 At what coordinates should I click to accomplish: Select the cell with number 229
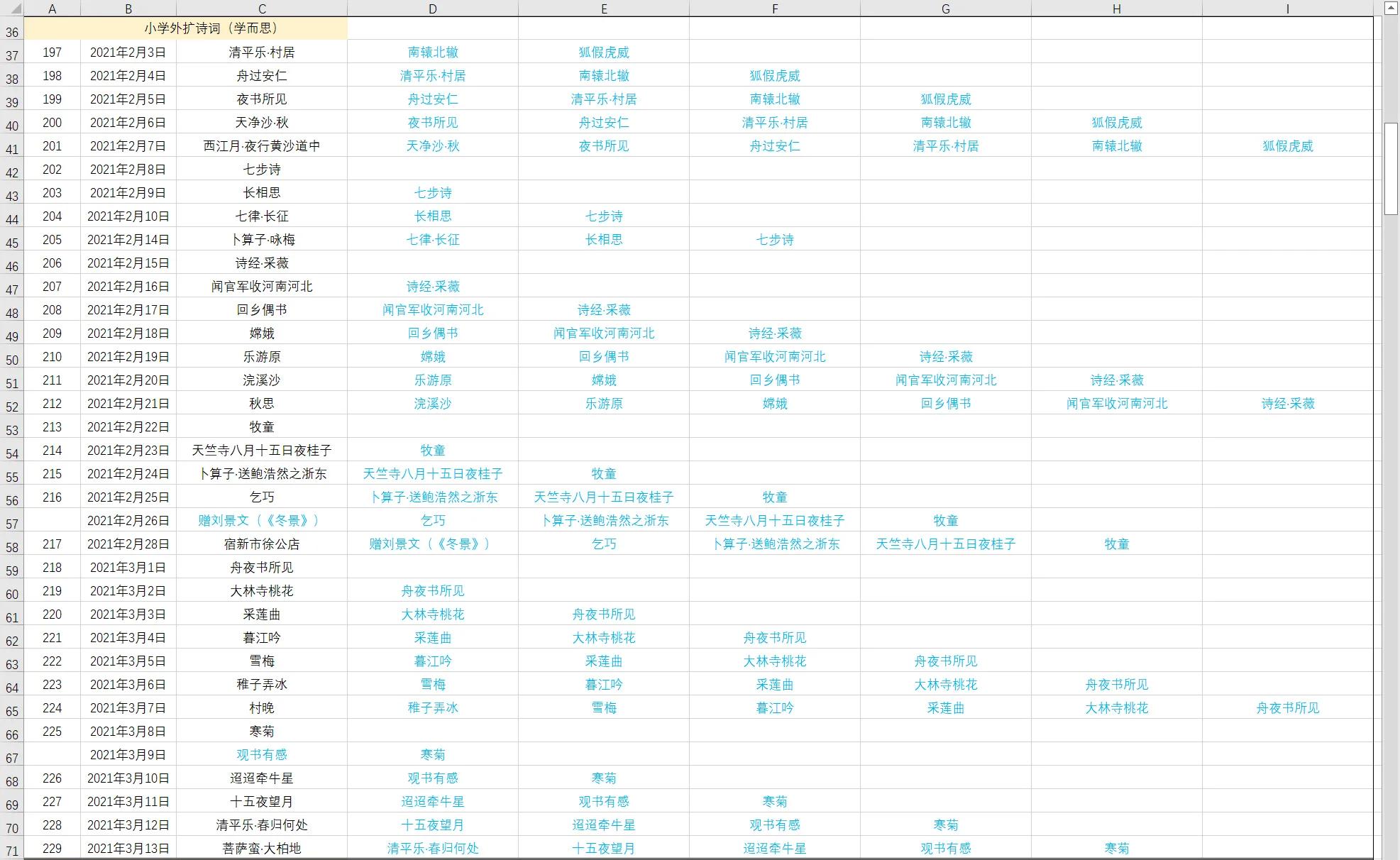pyautogui.click(x=52, y=848)
